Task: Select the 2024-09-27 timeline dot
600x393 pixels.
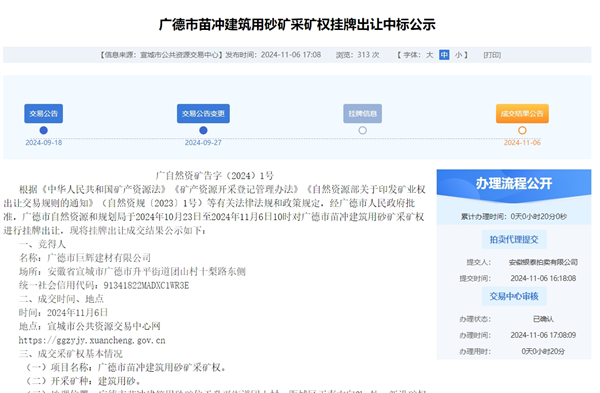Action: tap(203, 130)
